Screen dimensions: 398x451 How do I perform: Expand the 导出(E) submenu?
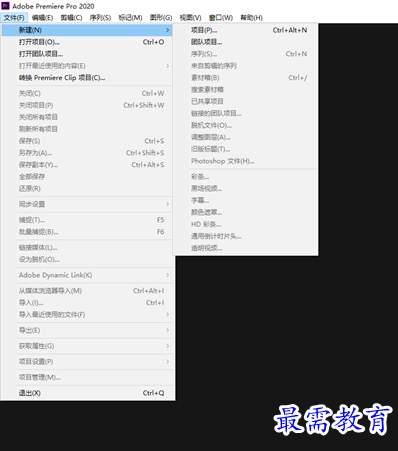(87, 331)
